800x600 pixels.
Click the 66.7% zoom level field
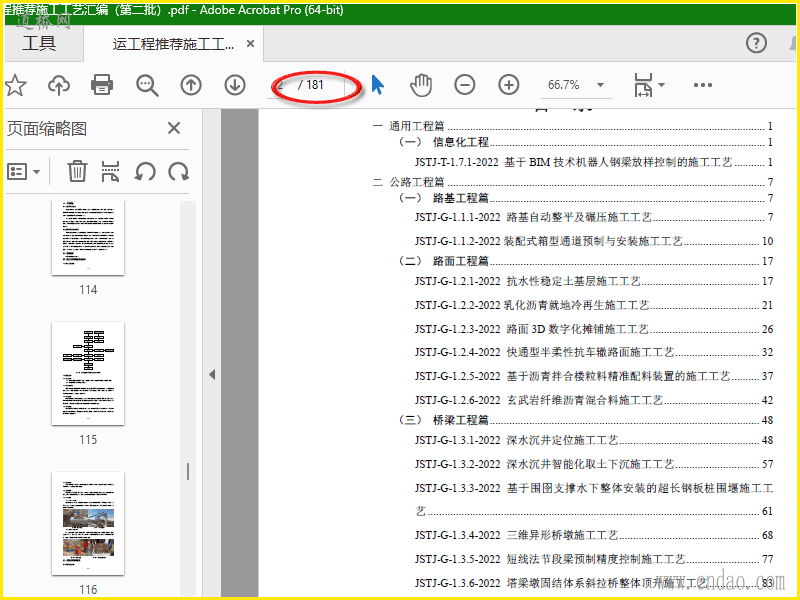pyautogui.click(x=564, y=85)
